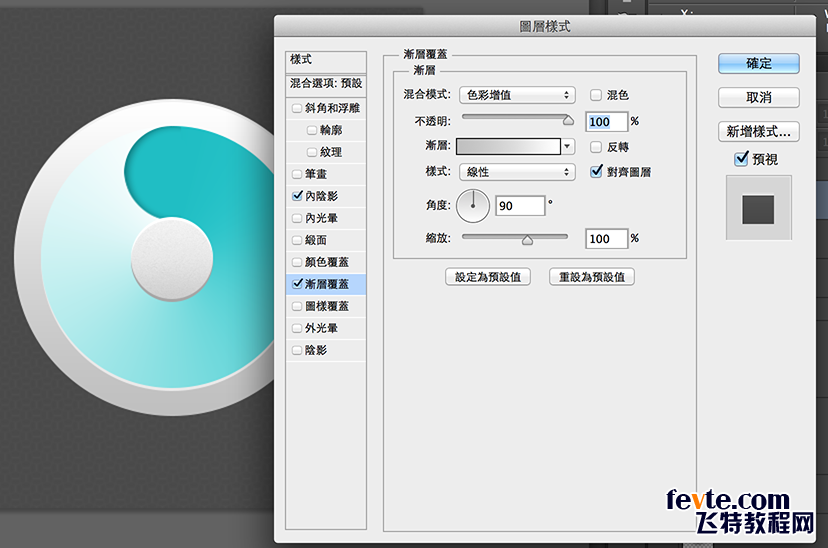Click the gradient preview swatch
This screenshot has height=548, width=828.
(508, 146)
